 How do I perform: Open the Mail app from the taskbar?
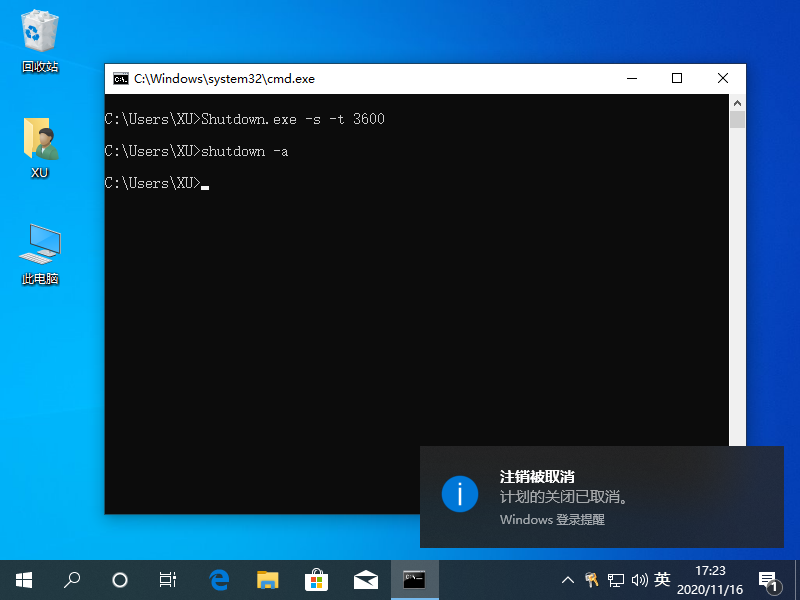[366, 580]
